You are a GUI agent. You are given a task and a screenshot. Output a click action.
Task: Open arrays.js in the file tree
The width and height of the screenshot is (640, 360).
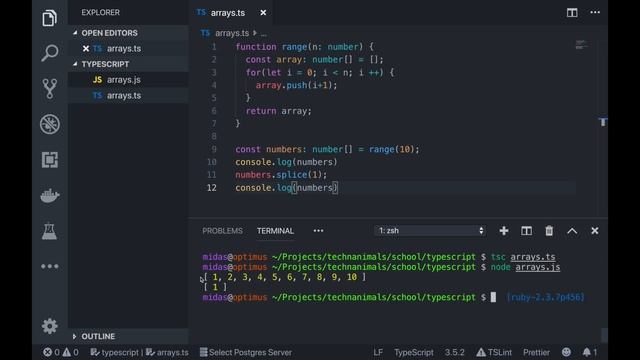124,80
